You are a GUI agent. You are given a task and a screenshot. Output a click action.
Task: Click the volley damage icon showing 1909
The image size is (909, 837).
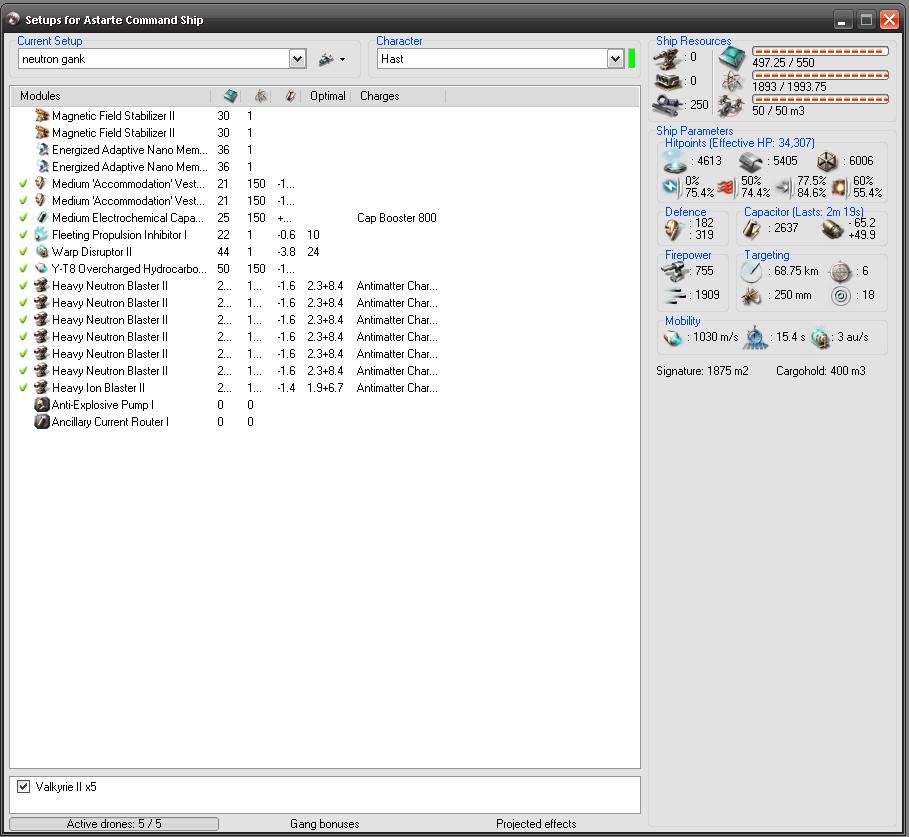[674, 295]
